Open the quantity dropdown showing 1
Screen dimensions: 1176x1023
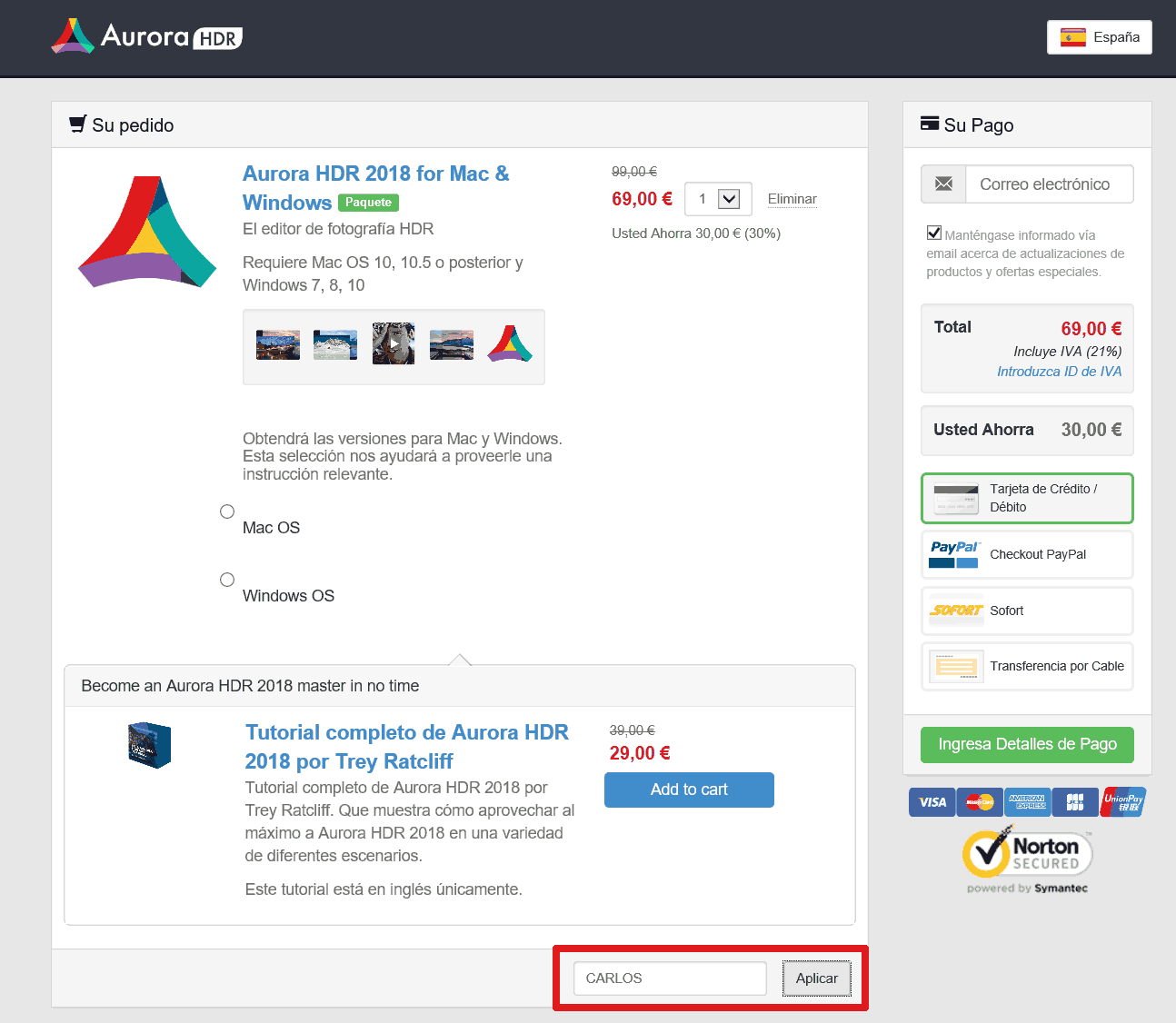[x=718, y=199]
